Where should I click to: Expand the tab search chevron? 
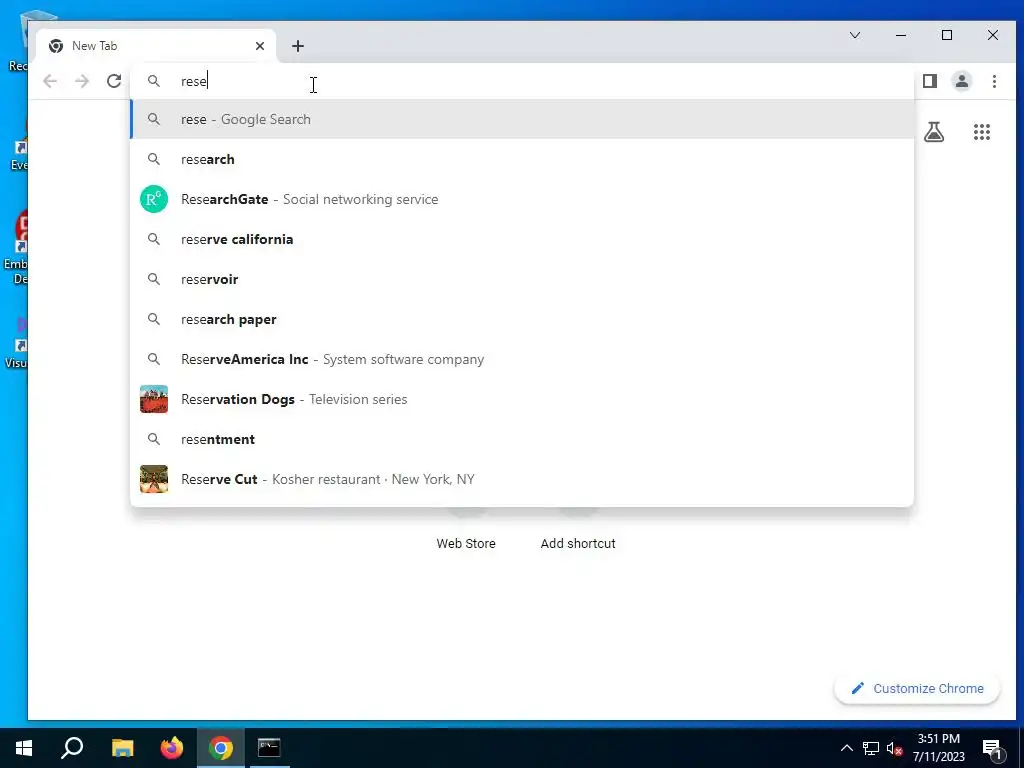click(855, 35)
